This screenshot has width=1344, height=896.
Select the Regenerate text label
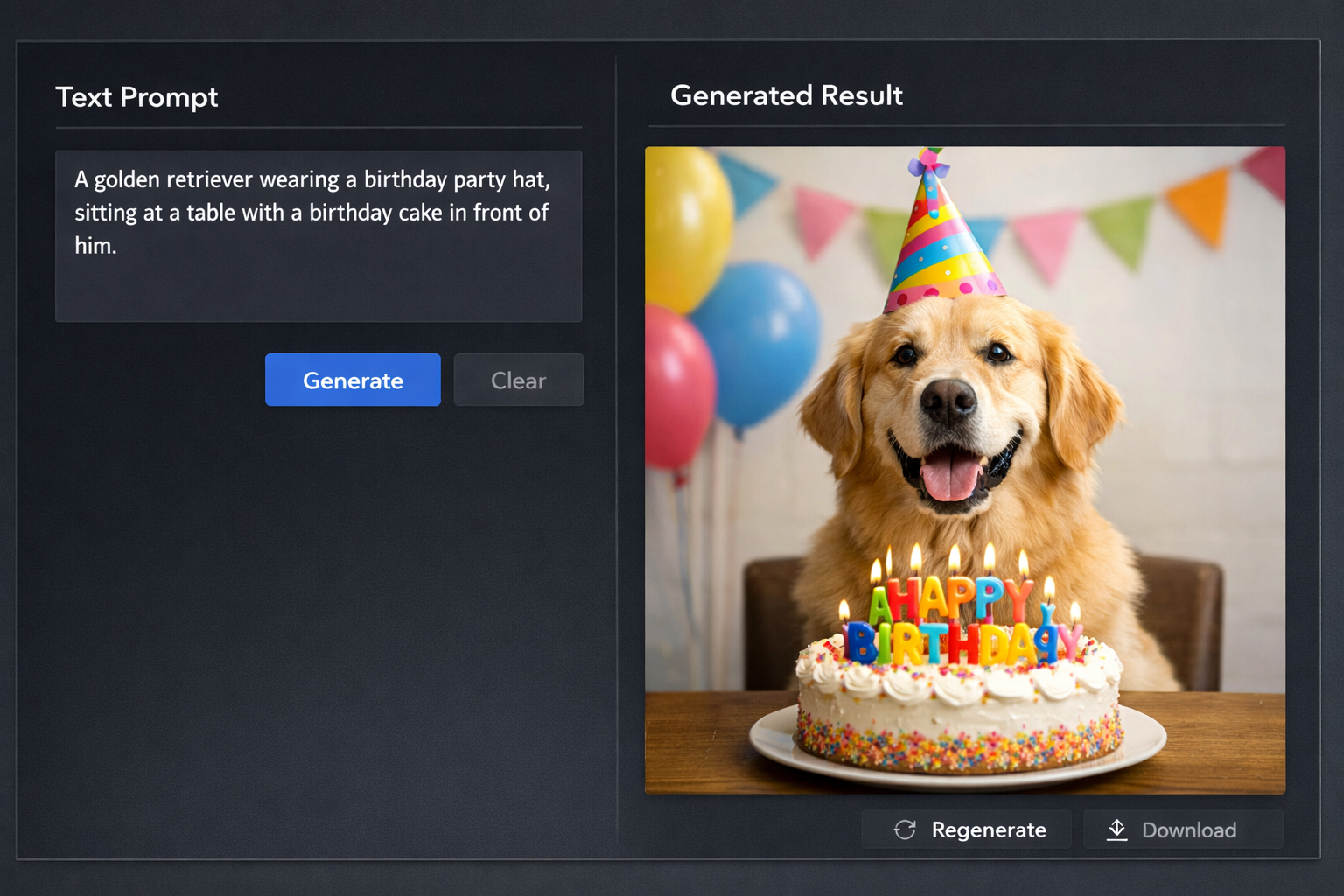[x=989, y=829]
